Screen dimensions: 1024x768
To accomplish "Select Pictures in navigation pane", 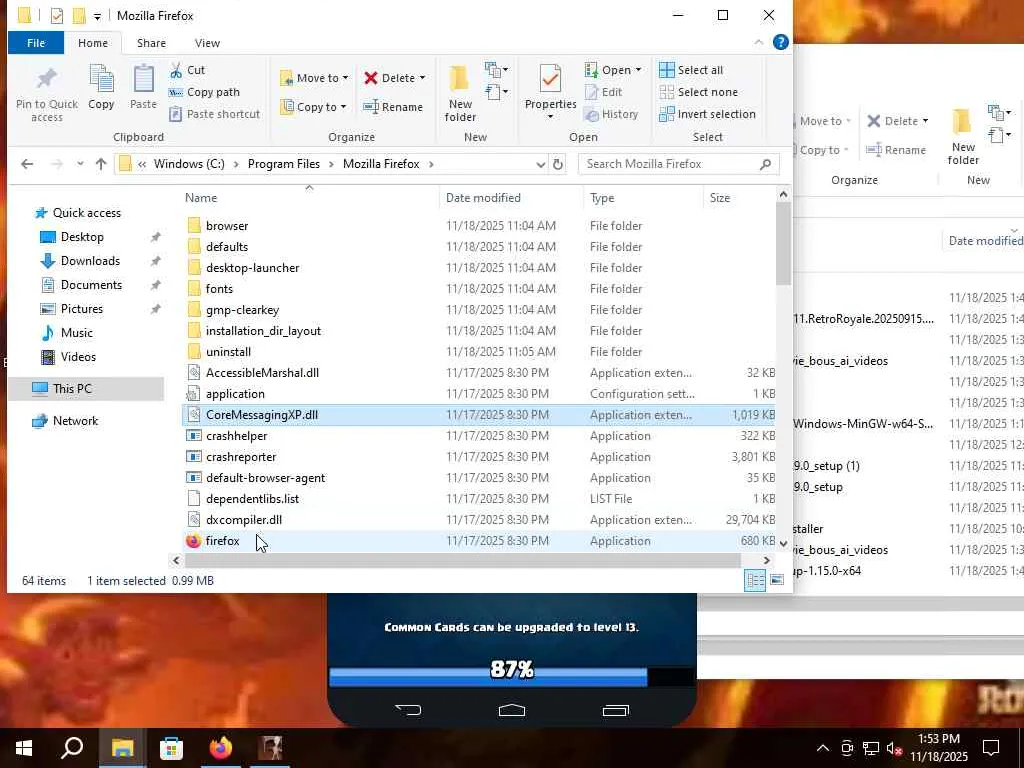I will click(x=81, y=309).
